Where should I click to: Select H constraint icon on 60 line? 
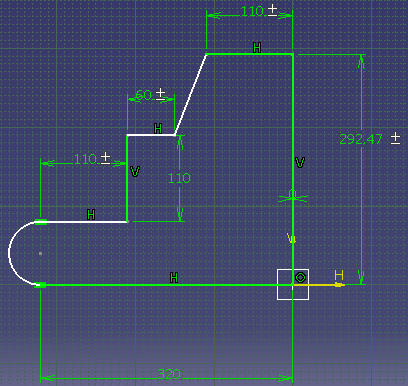[x=158, y=128]
